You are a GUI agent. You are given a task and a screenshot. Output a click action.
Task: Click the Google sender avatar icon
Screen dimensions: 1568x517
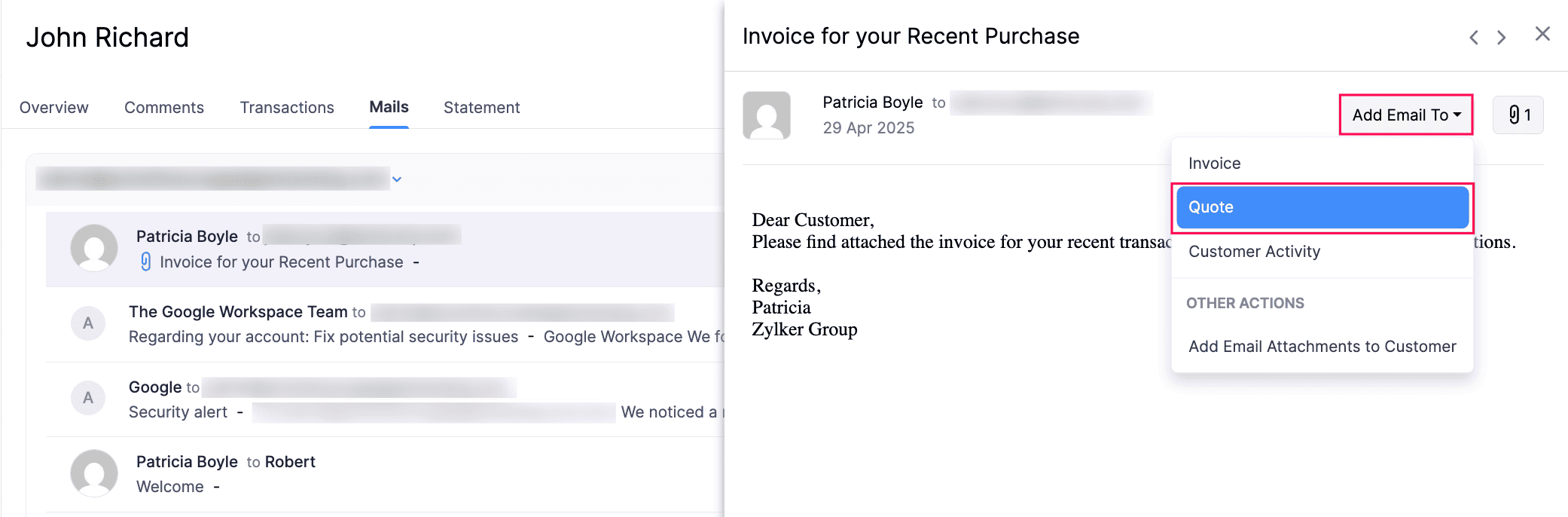point(88,398)
